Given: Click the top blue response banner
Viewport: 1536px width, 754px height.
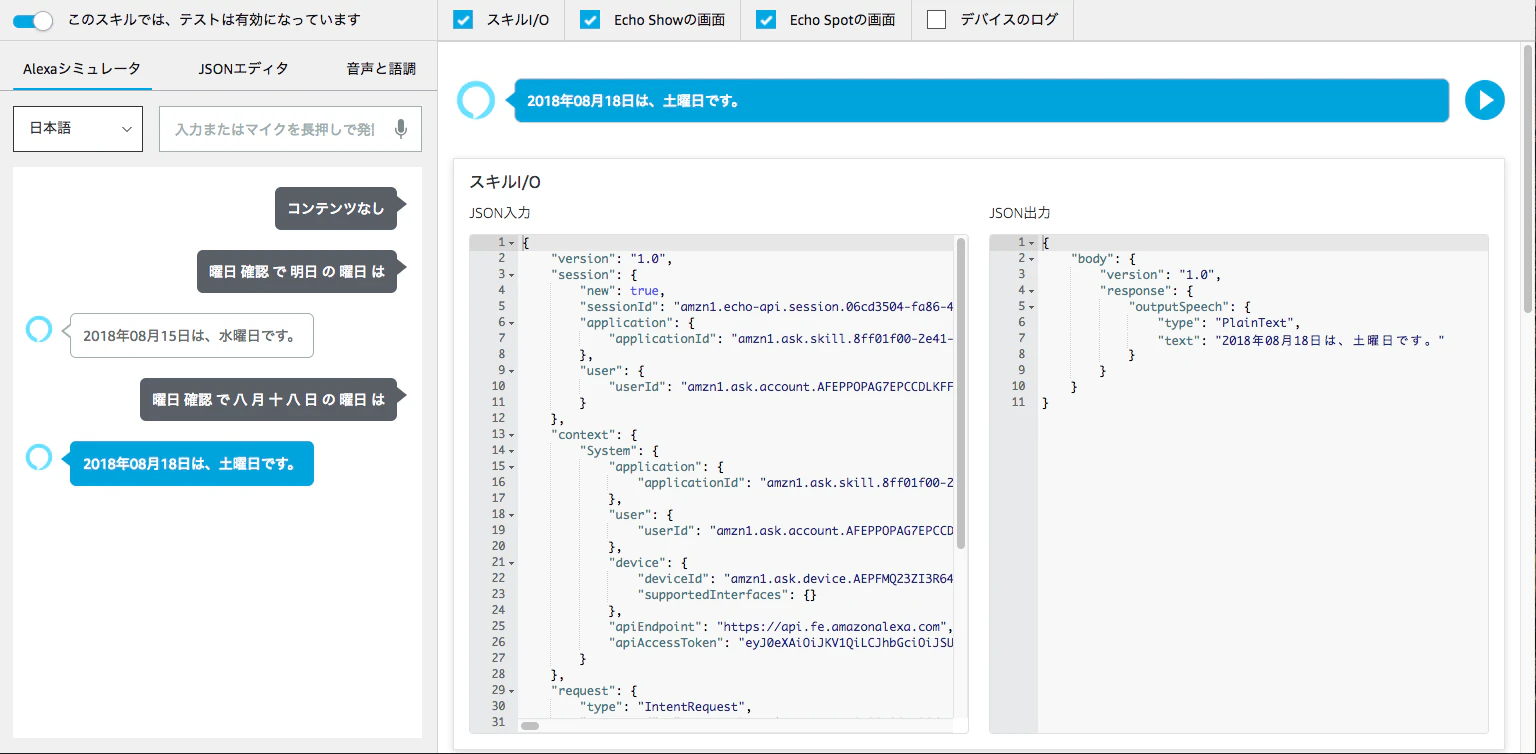Looking at the screenshot, I should 981,100.
